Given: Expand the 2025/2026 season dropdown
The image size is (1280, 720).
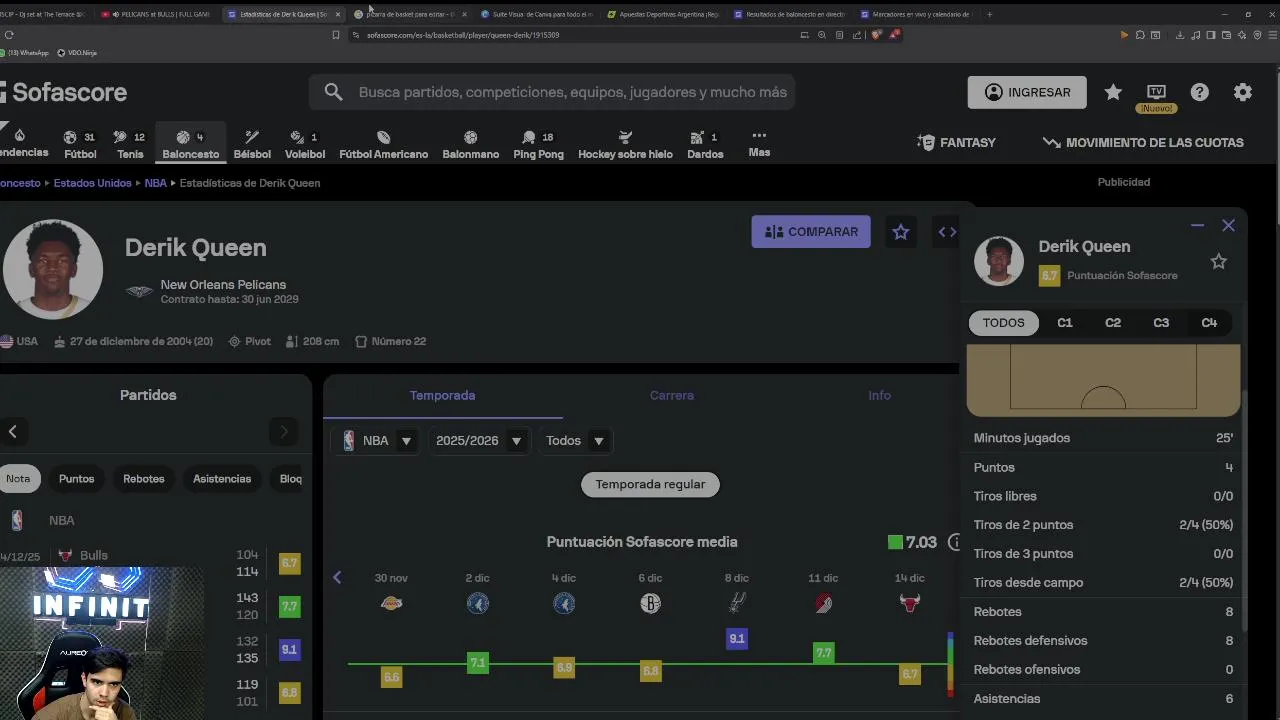Looking at the screenshot, I should pos(479,441).
